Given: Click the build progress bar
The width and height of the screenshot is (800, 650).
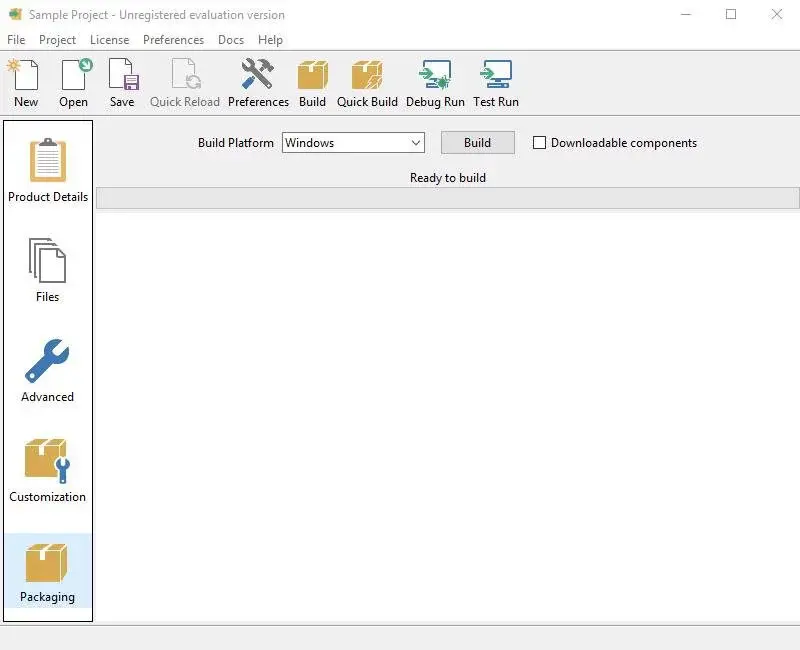Looking at the screenshot, I should pyautogui.click(x=447, y=198).
